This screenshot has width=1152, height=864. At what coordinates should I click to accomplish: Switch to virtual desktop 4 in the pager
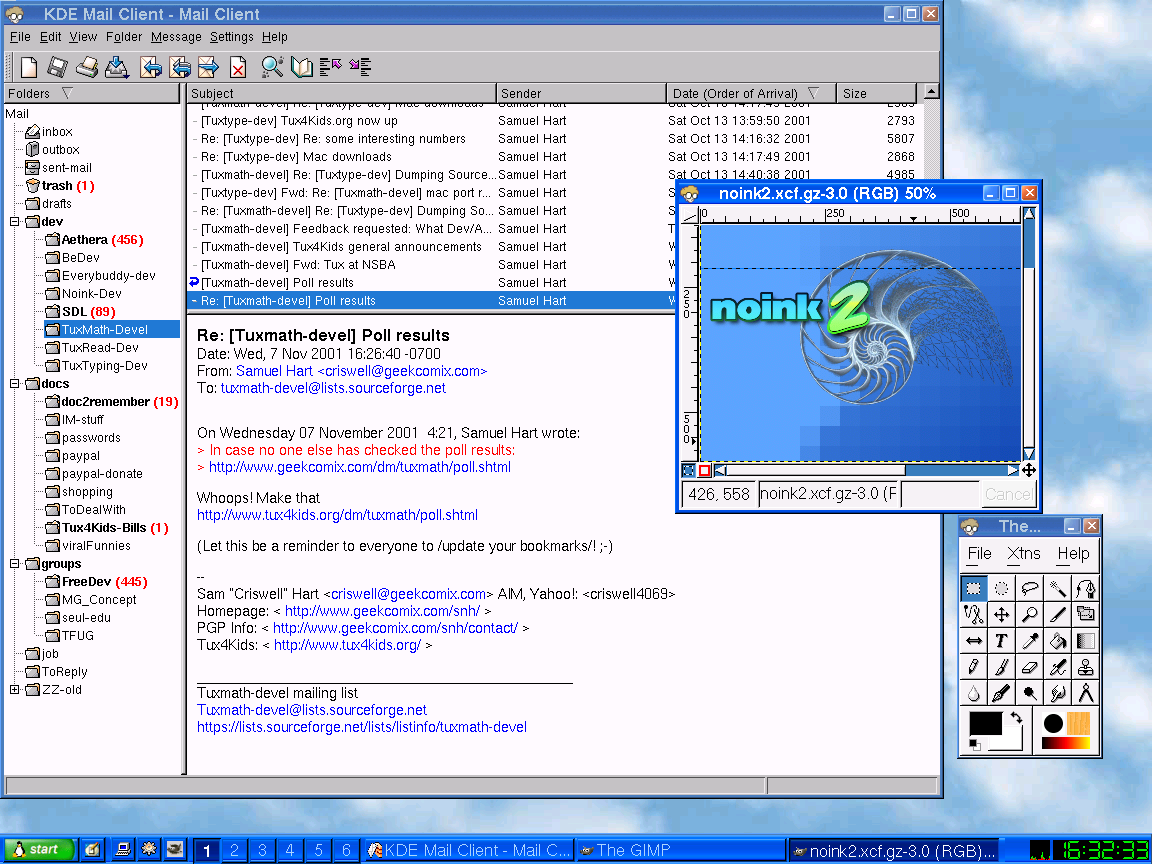(290, 850)
